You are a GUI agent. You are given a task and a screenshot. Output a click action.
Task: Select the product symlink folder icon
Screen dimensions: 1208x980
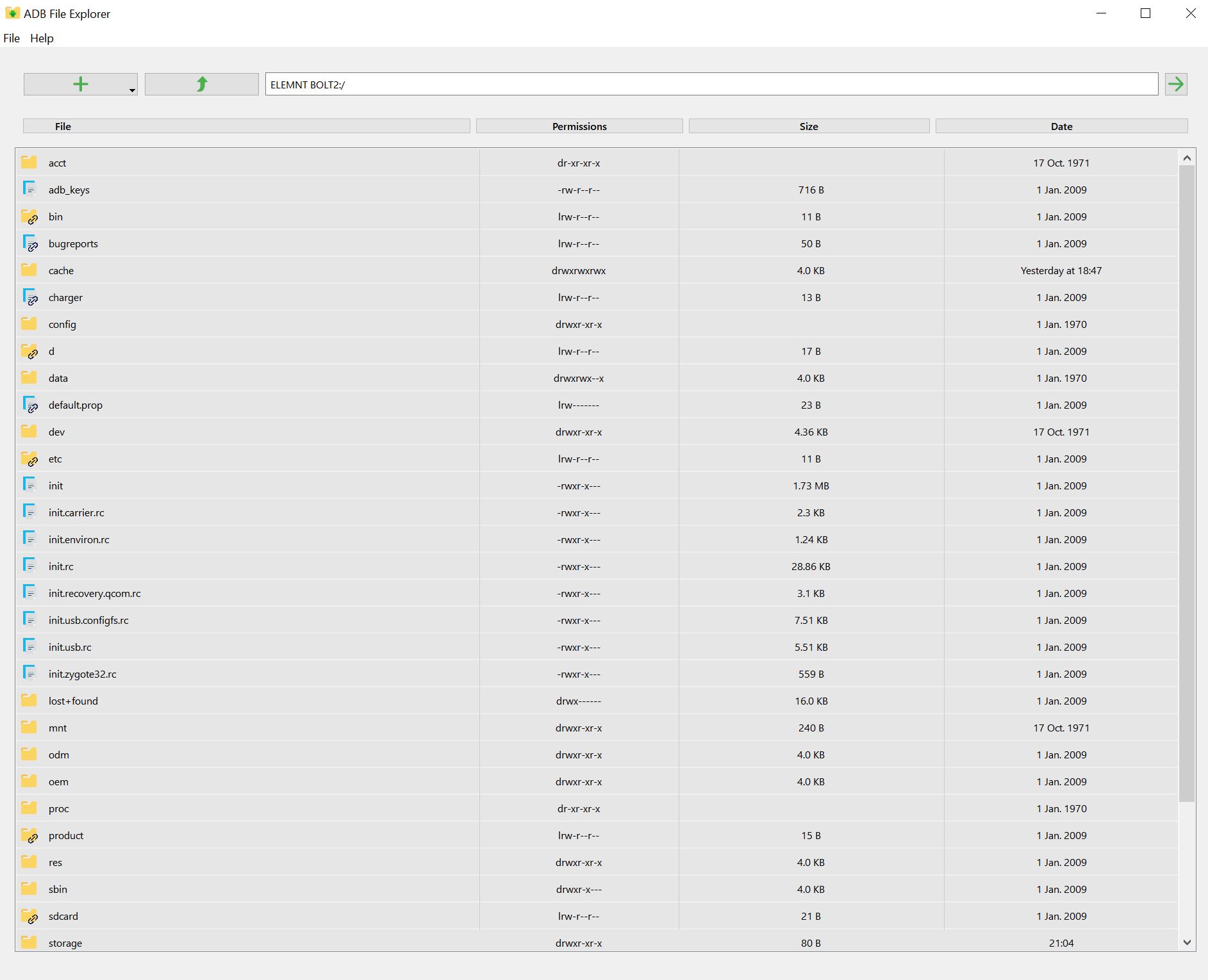pos(29,835)
